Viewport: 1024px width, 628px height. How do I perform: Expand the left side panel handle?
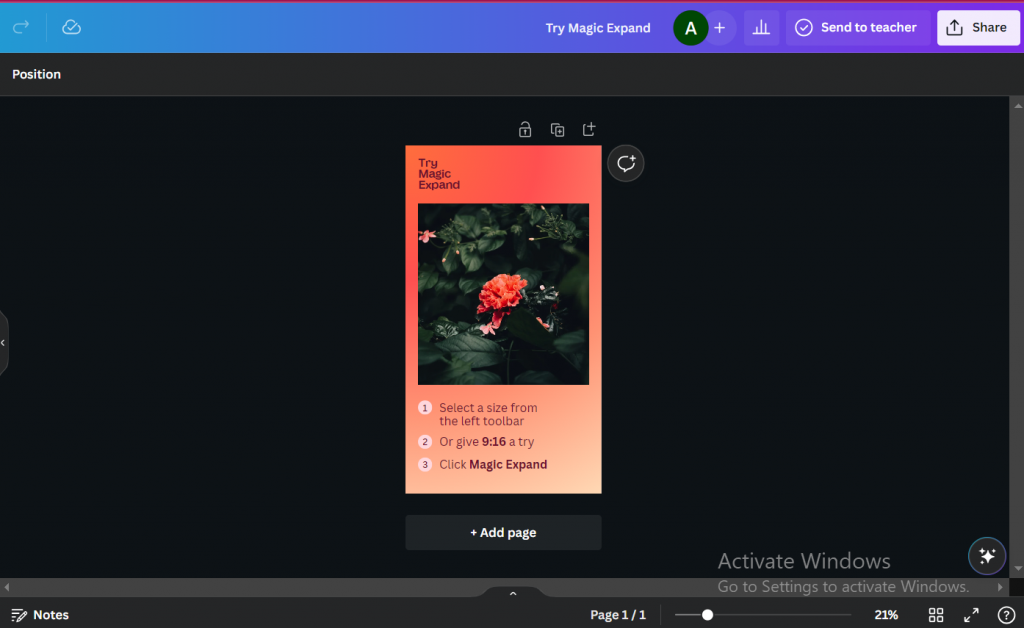click(3, 343)
